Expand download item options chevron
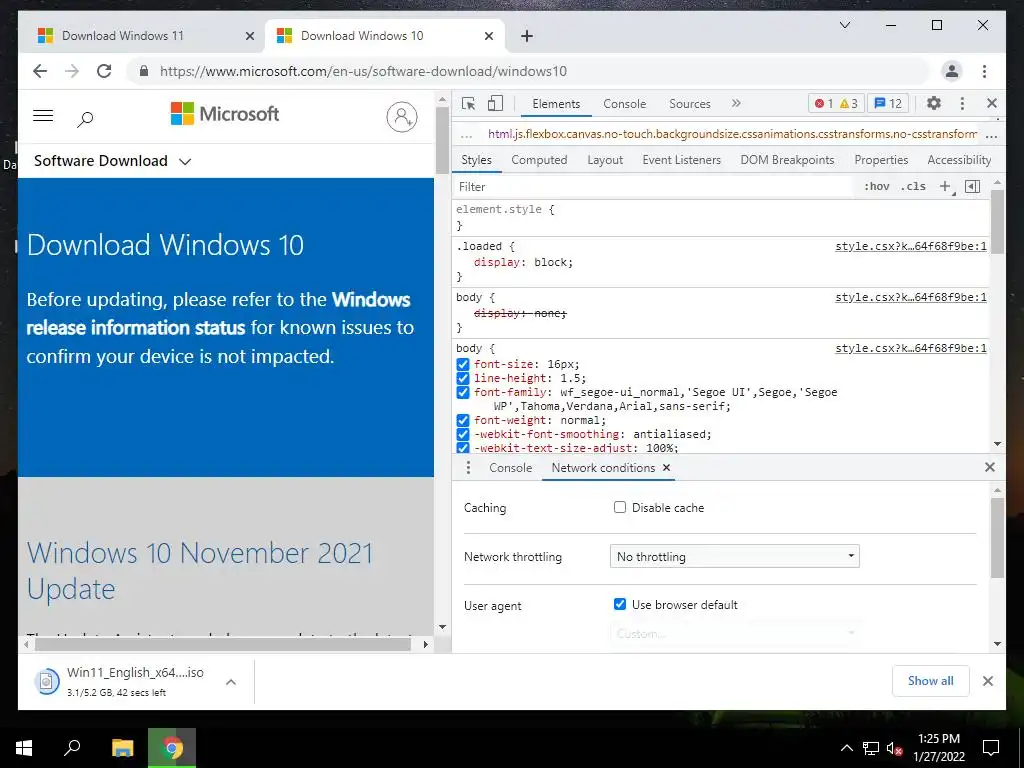Screen dimensions: 1024x768 point(231,682)
